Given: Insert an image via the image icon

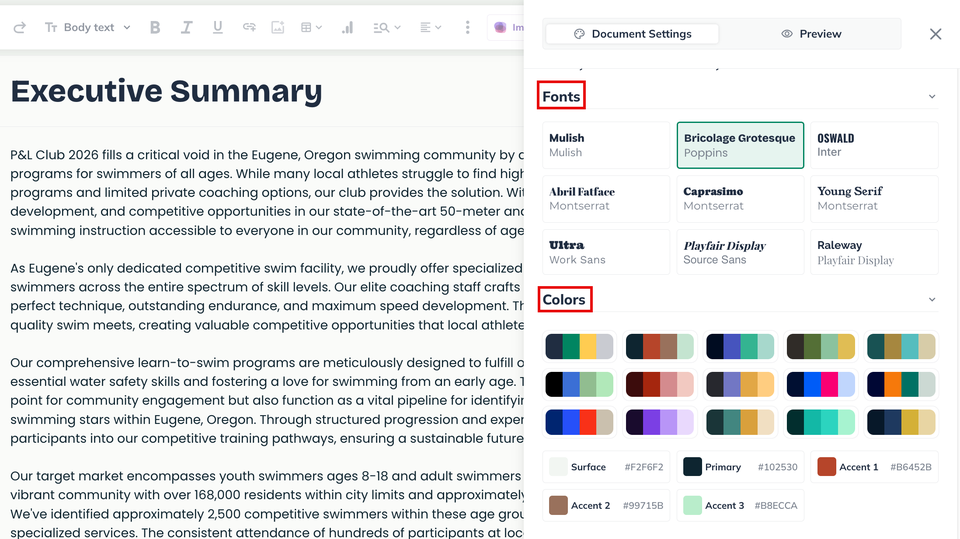Looking at the screenshot, I should pos(278,27).
